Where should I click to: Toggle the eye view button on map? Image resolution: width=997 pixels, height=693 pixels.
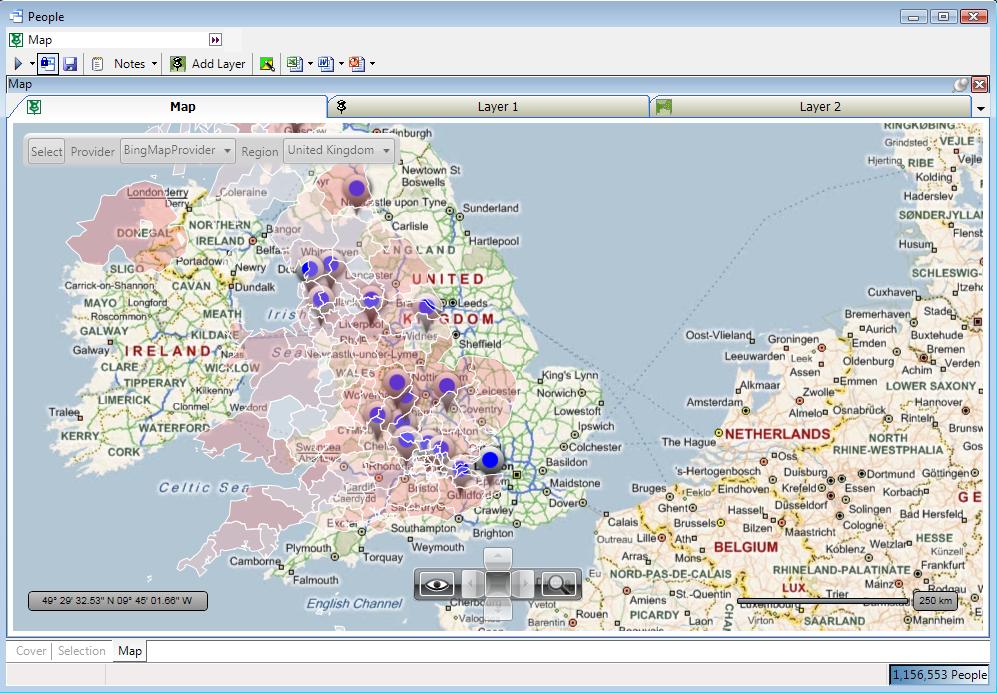point(437,584)
